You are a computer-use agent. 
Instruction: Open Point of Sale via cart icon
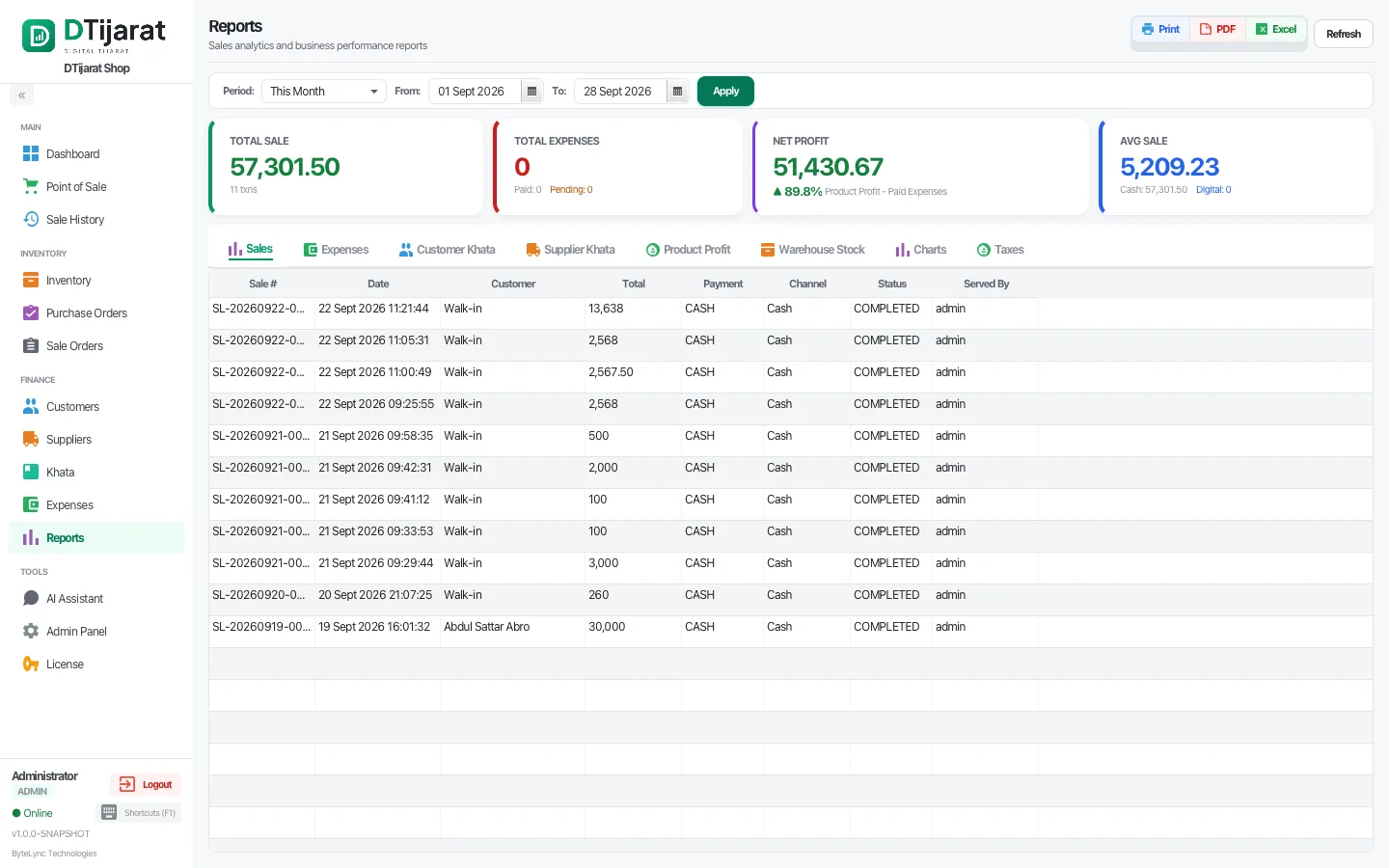(31, 187)
